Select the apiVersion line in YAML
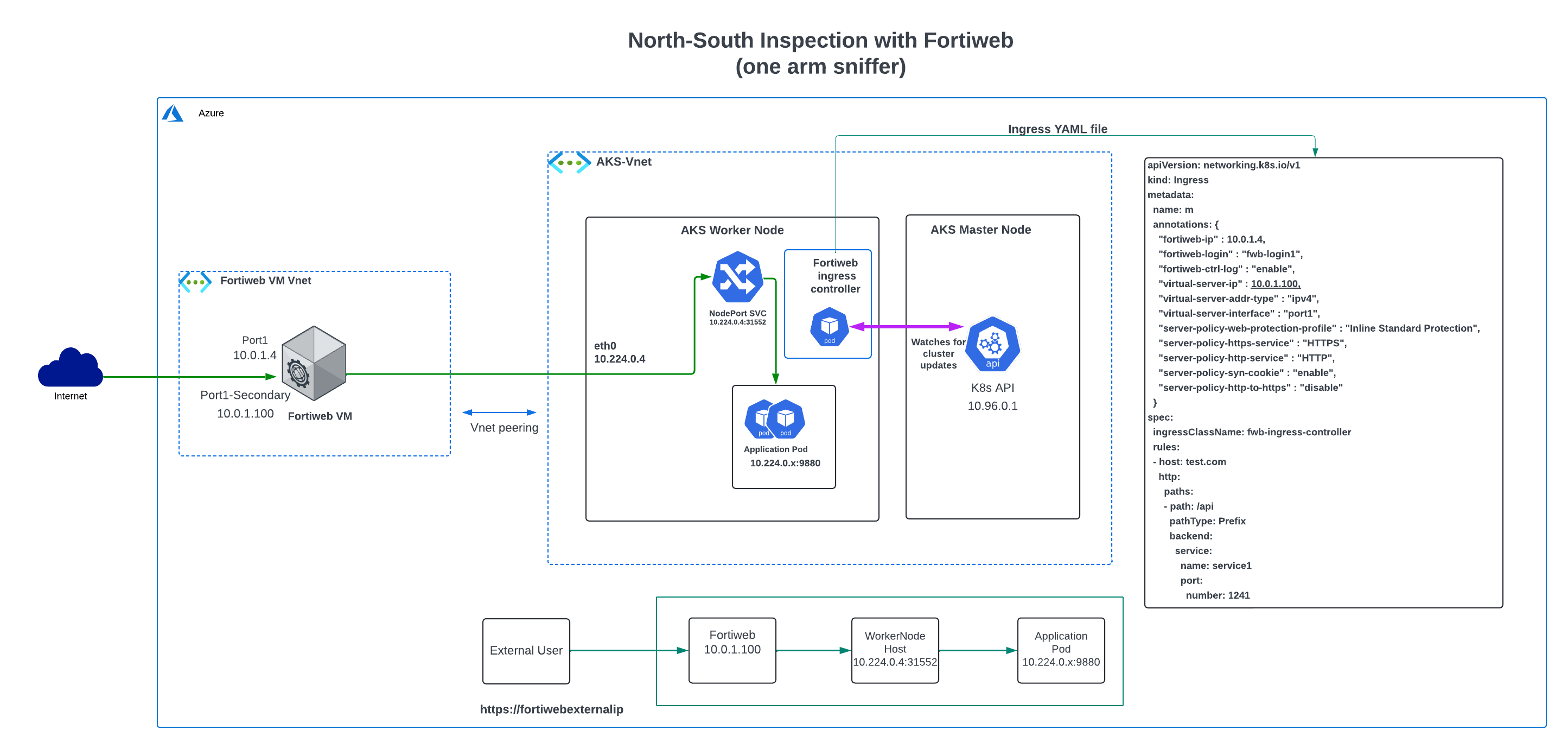This screenshot has height=749, width=1568. 1223,165
